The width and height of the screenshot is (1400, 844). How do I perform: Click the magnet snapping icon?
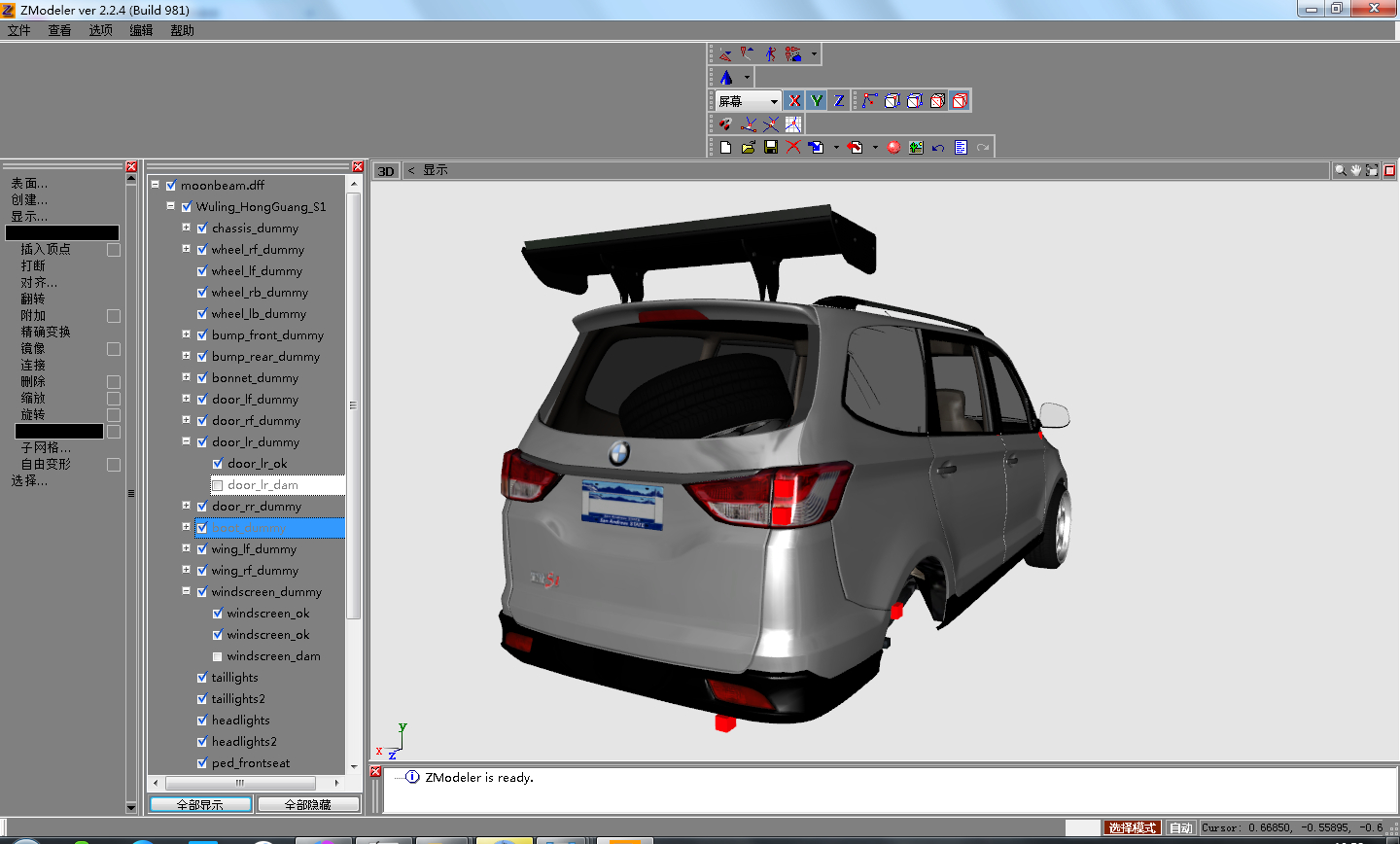tap(725, 124)
